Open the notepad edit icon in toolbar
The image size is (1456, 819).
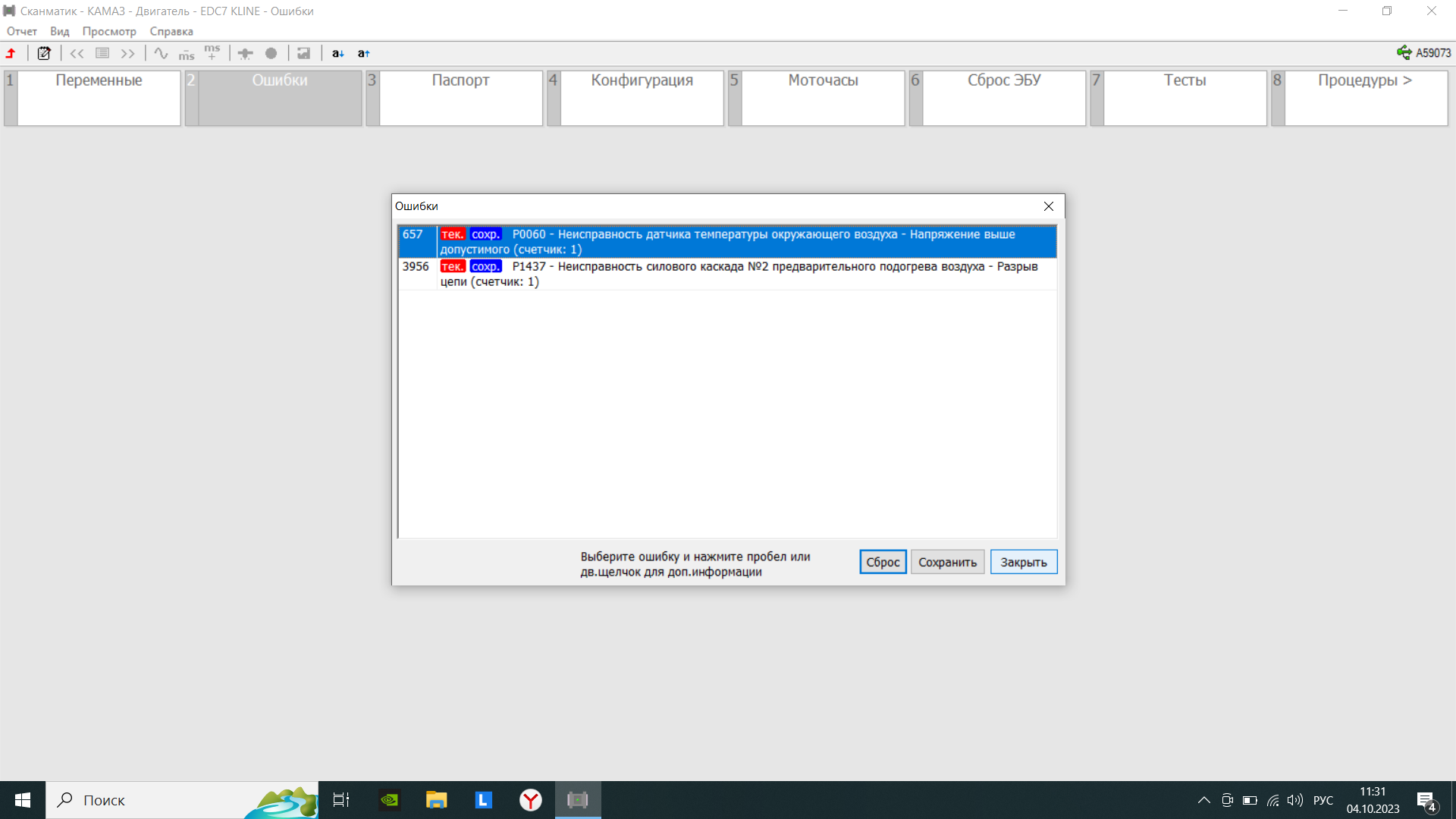point(44,53)
